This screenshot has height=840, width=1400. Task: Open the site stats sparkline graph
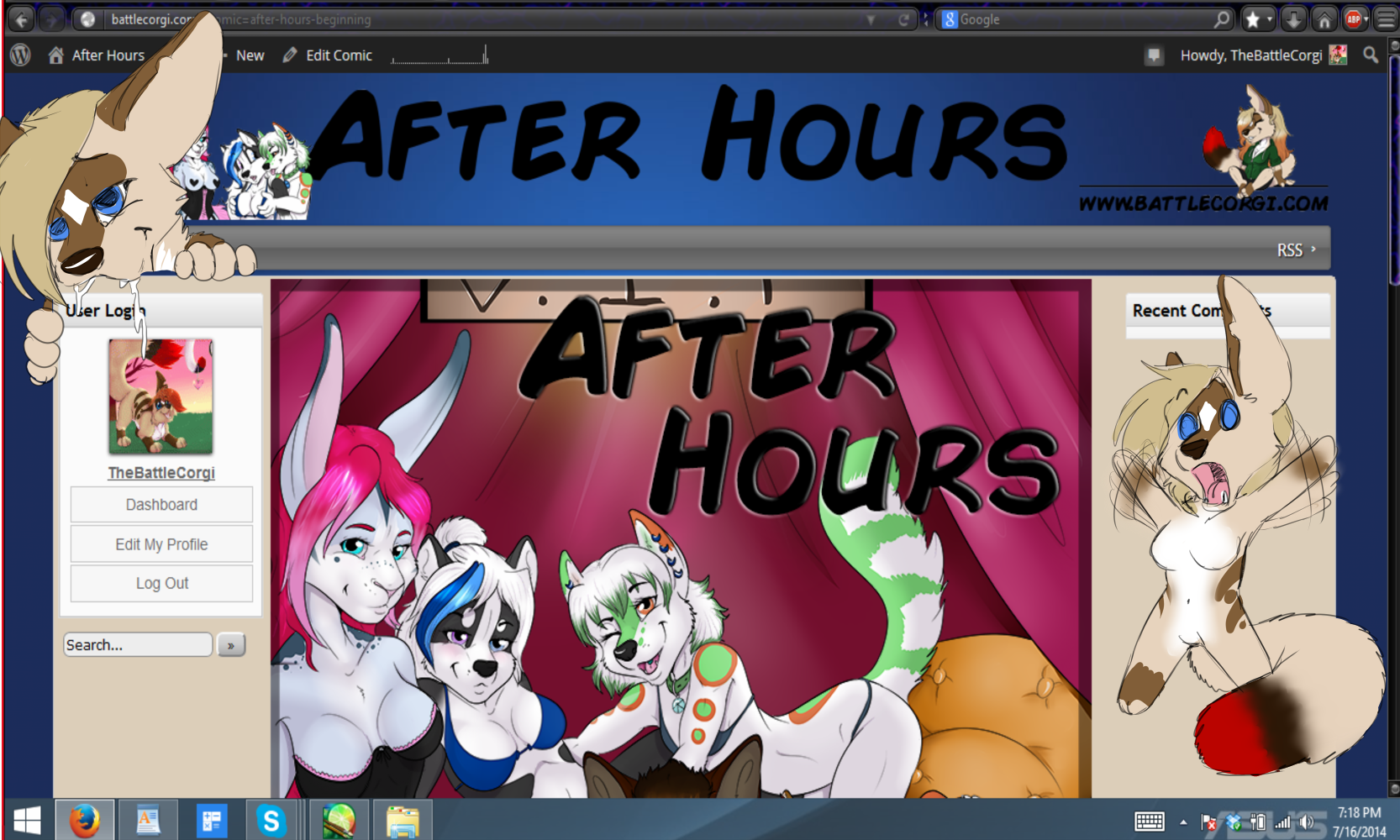click(x=439, y=55)
